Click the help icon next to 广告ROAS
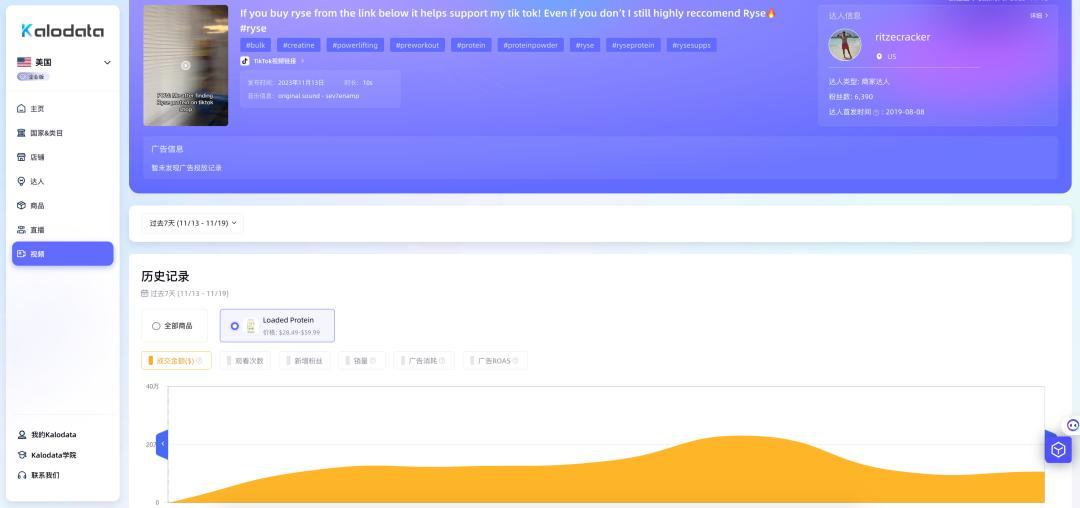 pos(515,361)
